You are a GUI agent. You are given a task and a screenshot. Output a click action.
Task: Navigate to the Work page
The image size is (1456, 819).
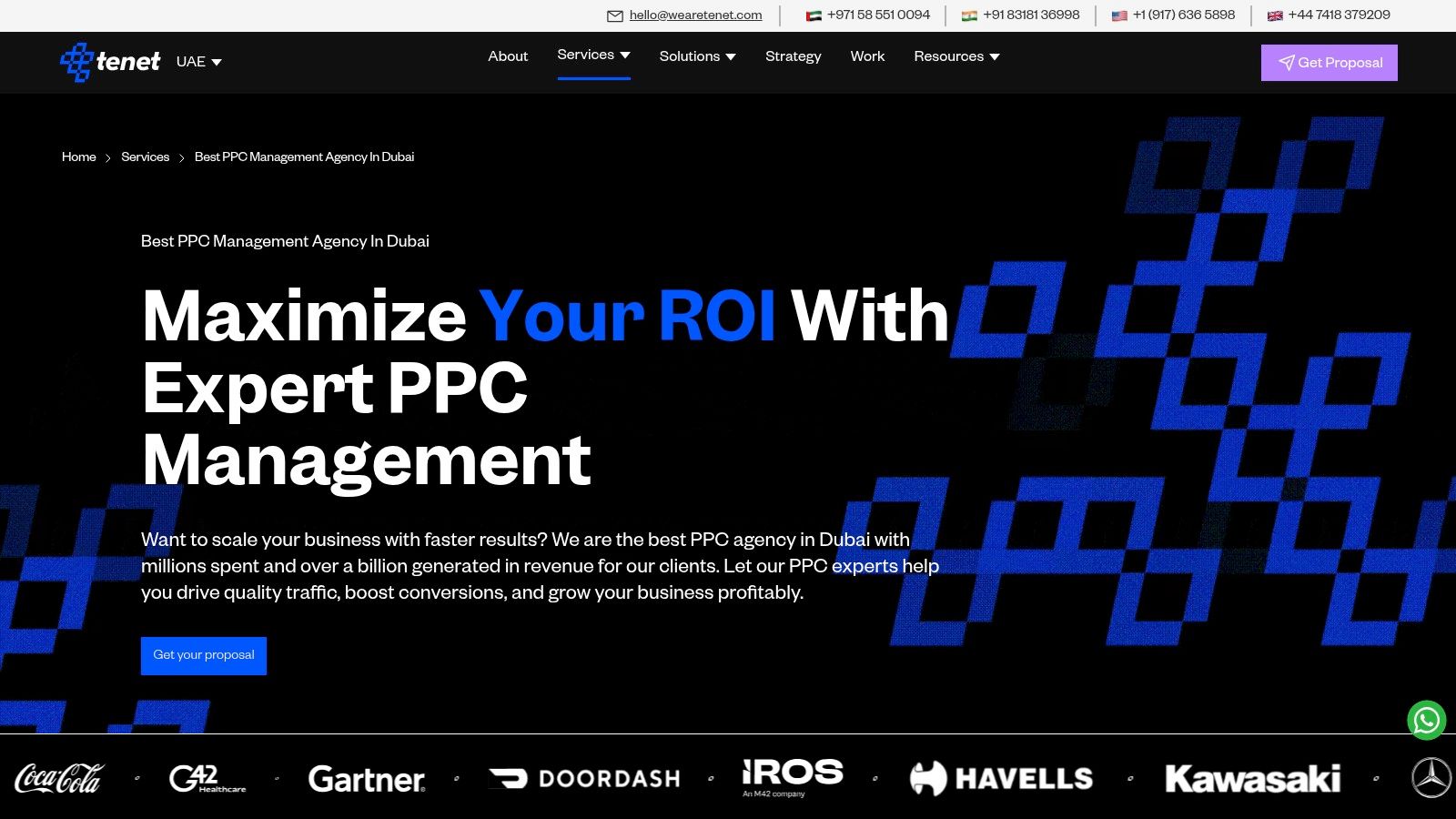(x=867, y=56)
